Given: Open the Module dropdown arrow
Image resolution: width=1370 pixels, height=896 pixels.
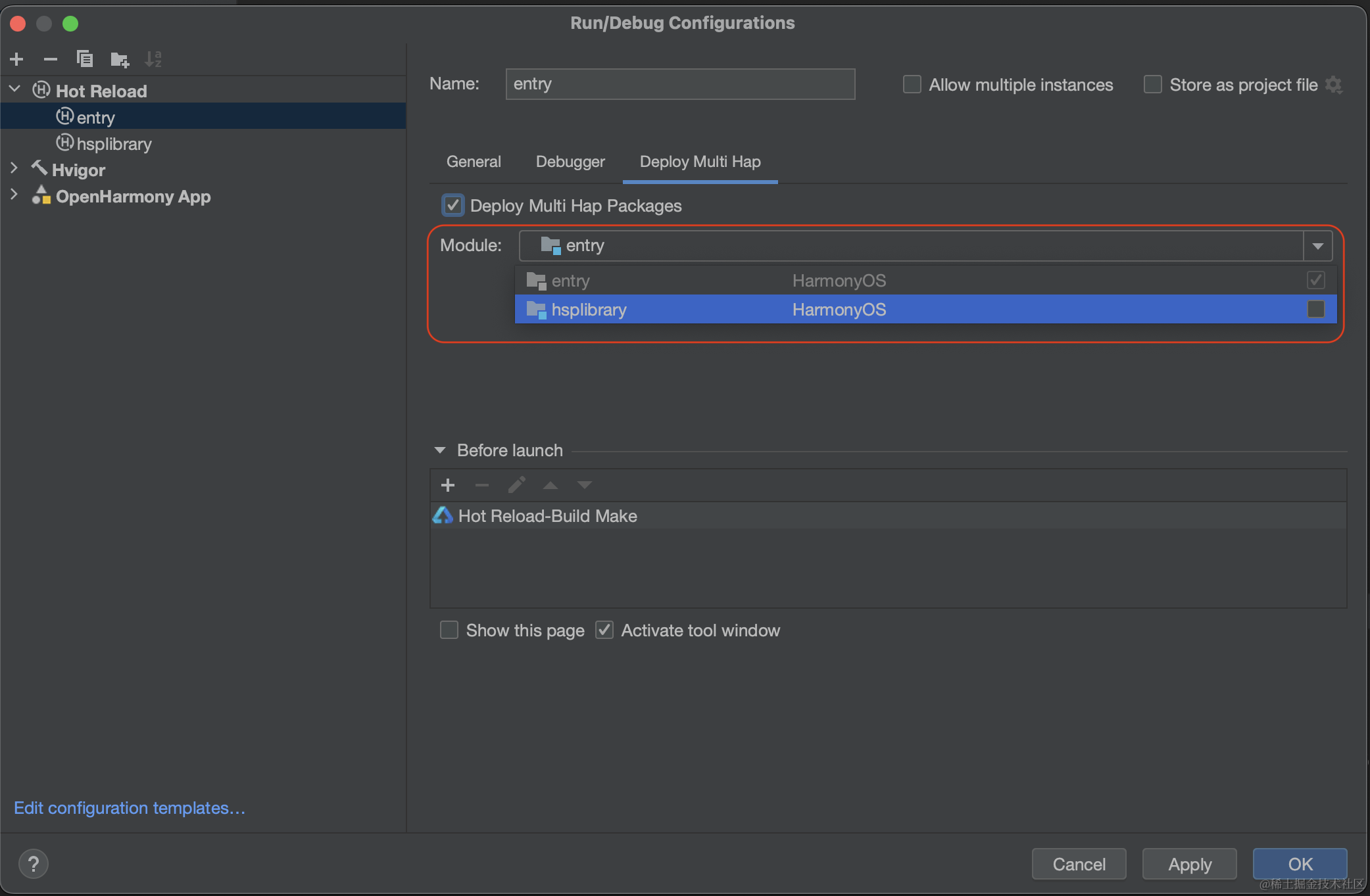Looking at the screenshot, I should point(1317,246).
